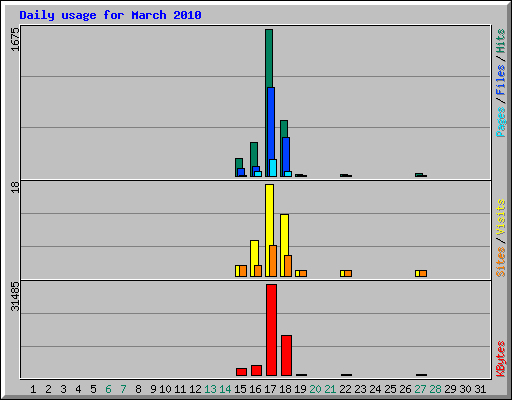The width and height of the screenshot is (512, 400).
Task: Select the cyan Pages bar for day 17
Action: [273, 168]
